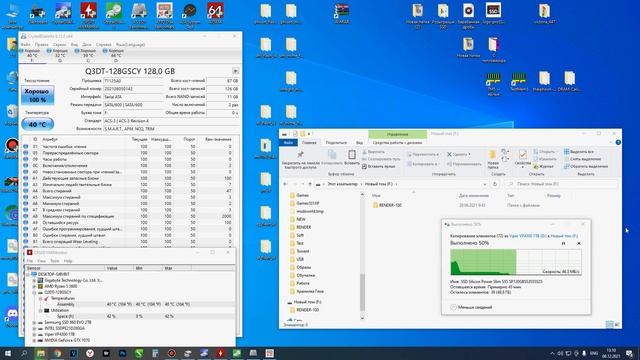Expand the INTEL SSD node in HWMonitor
Image resolution: width=640 pixels, height=360 pixels.
point(34,328)
